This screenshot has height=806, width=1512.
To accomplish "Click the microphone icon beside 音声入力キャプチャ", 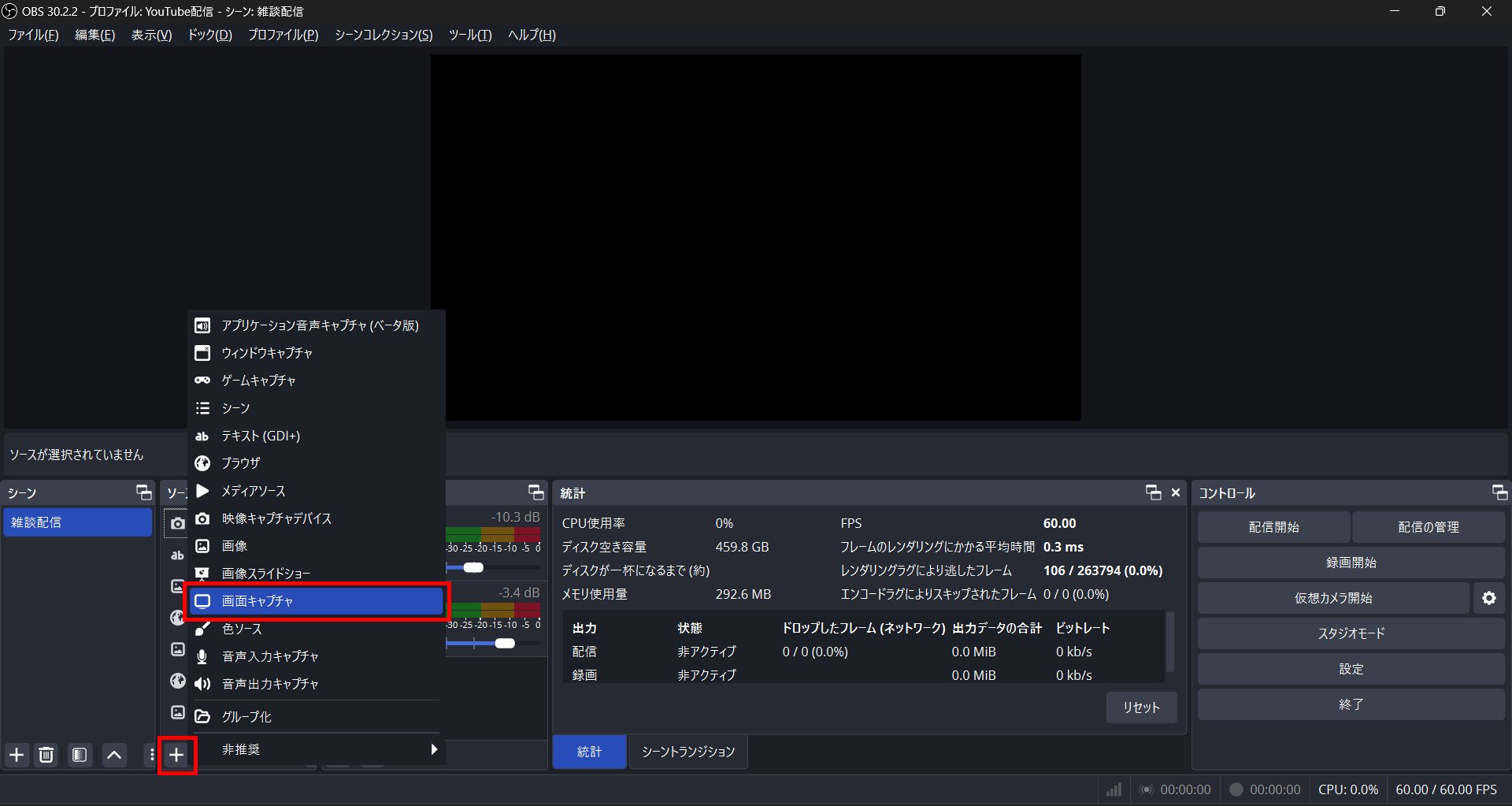I will click(202, 656).
